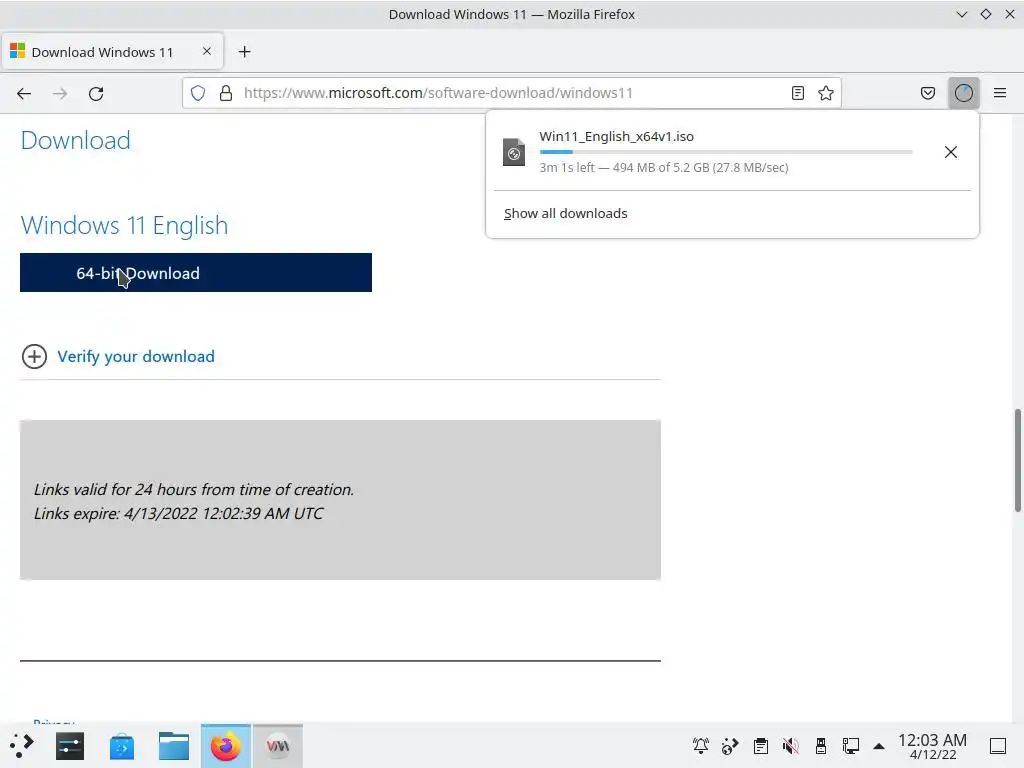This screenshot has width=1024, height=768.
Task: Launch Discover software store
Action: click(121, 746)
